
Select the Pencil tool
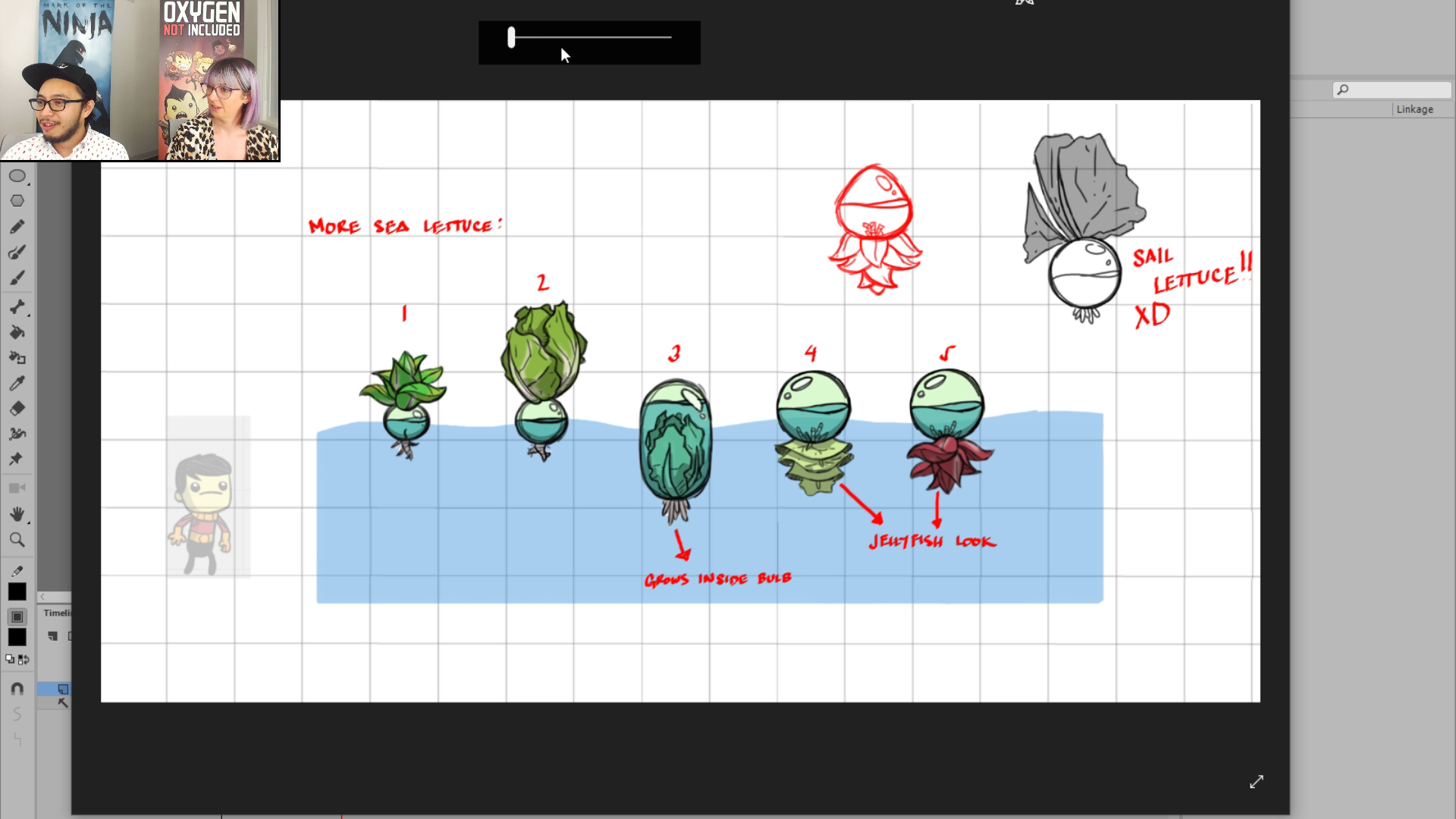[17, 227]
